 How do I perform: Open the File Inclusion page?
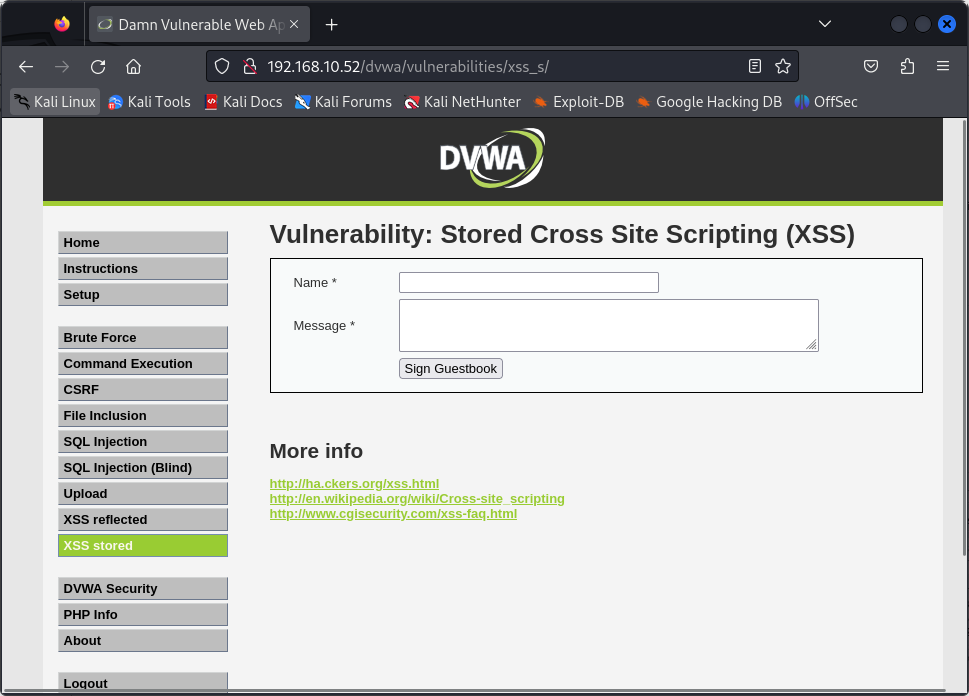point(143,415)
